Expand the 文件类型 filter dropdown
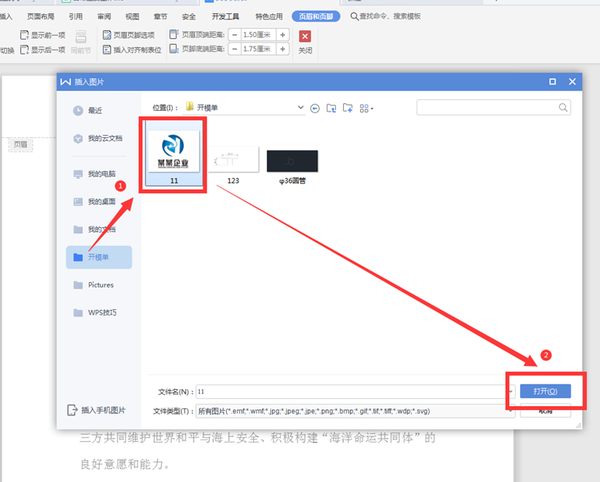The width and height of the screenshot is (600, 482). 510,411
